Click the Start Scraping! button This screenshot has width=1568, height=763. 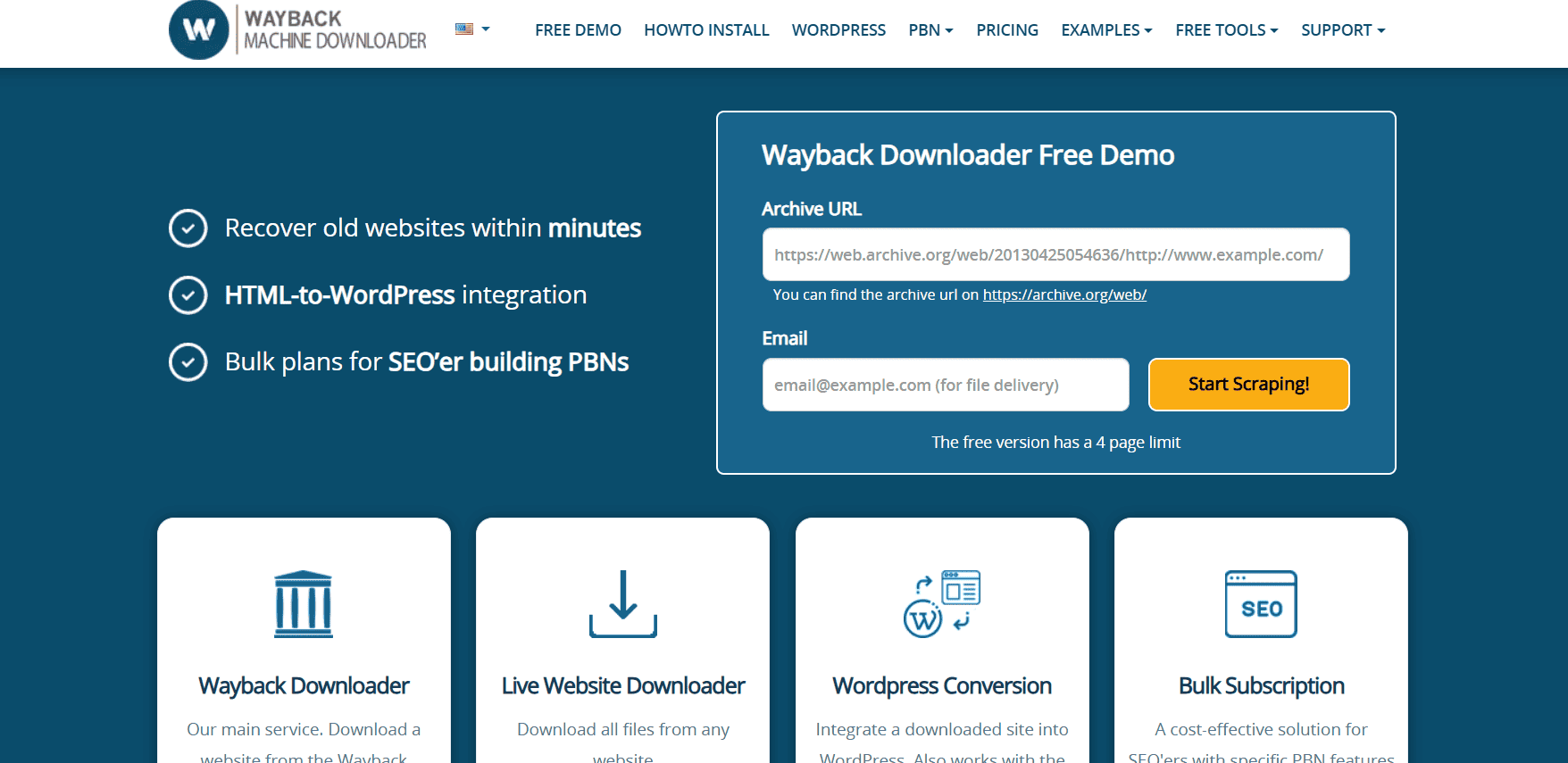click(1248, 385)
